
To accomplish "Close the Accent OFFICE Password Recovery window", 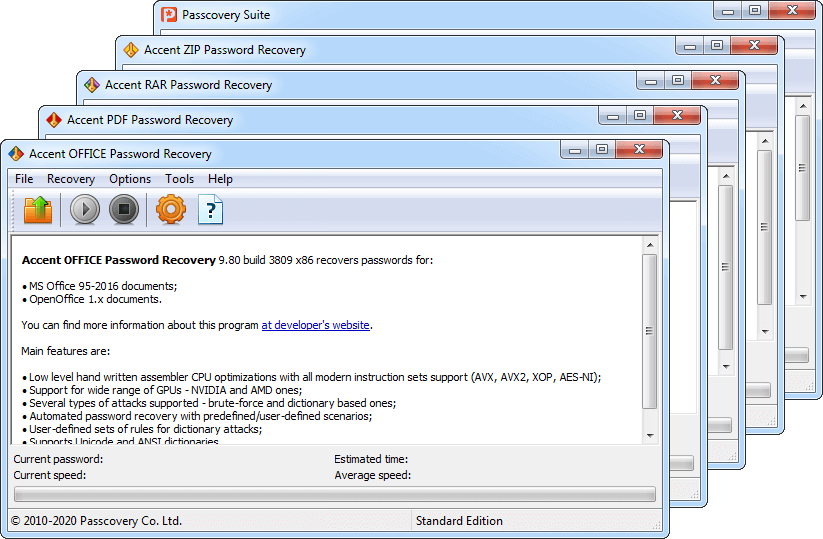I will click(639, 150).
